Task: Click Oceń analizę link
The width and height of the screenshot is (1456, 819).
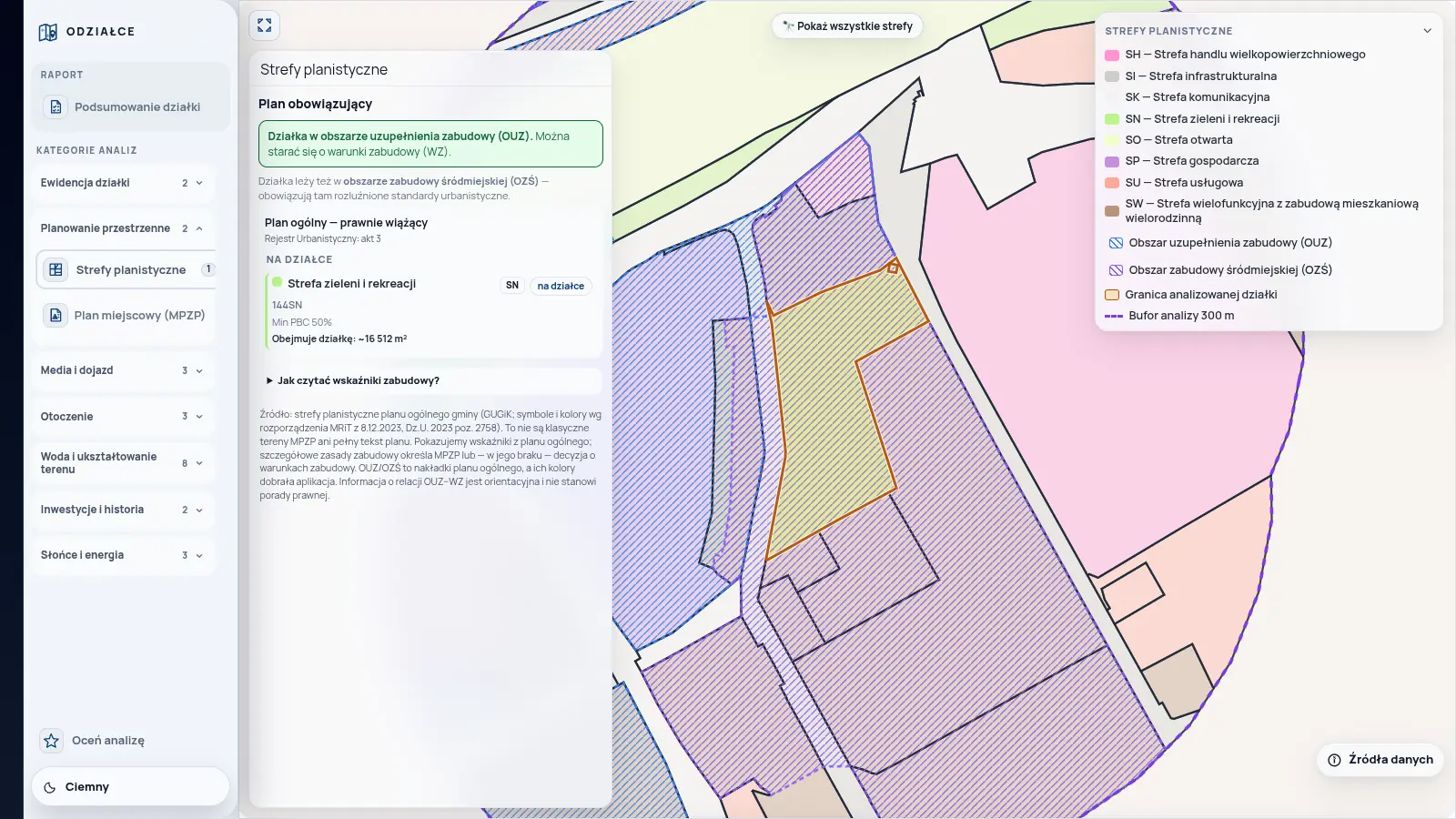Action: (108, 741)
